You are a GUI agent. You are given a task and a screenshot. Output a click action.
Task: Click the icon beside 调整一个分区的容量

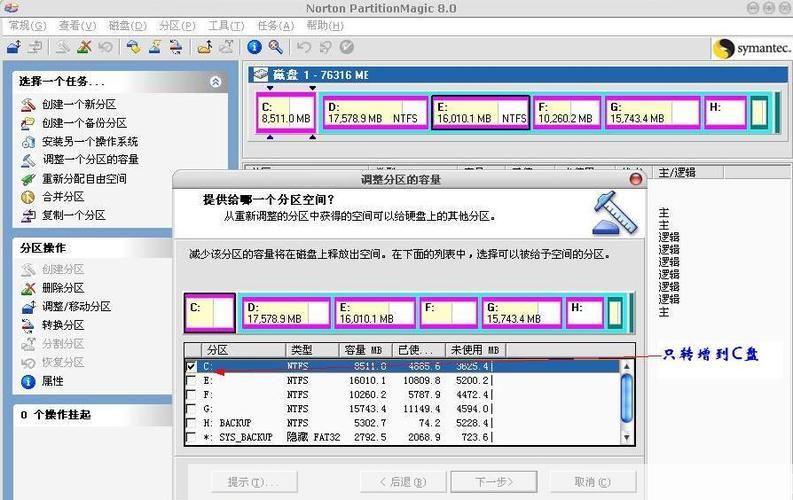click(x=28, y=160)
